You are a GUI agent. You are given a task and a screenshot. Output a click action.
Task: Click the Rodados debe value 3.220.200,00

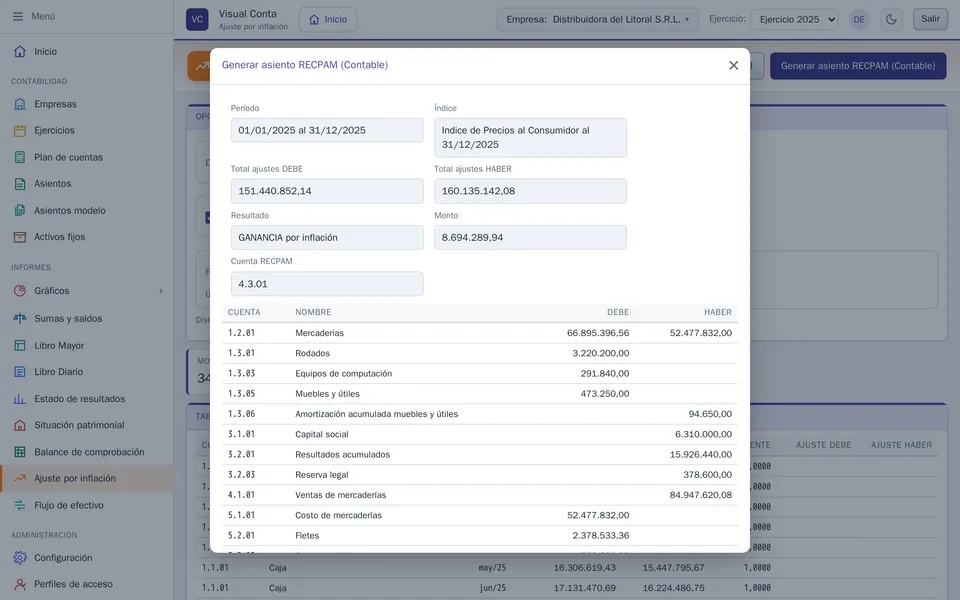pyautogui.click(x=601, y=353)
